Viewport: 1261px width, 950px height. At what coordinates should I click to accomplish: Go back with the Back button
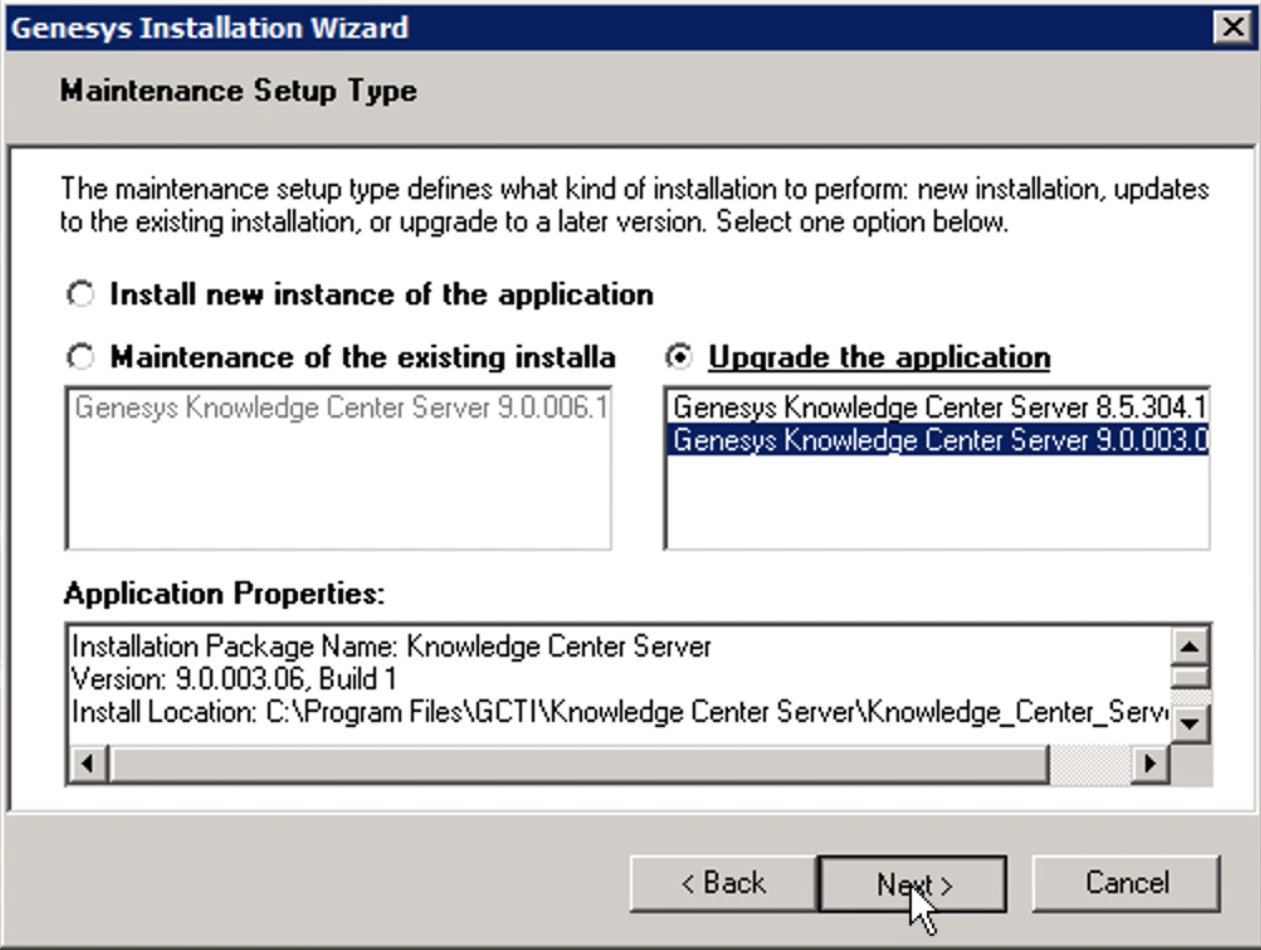[722, 884]
